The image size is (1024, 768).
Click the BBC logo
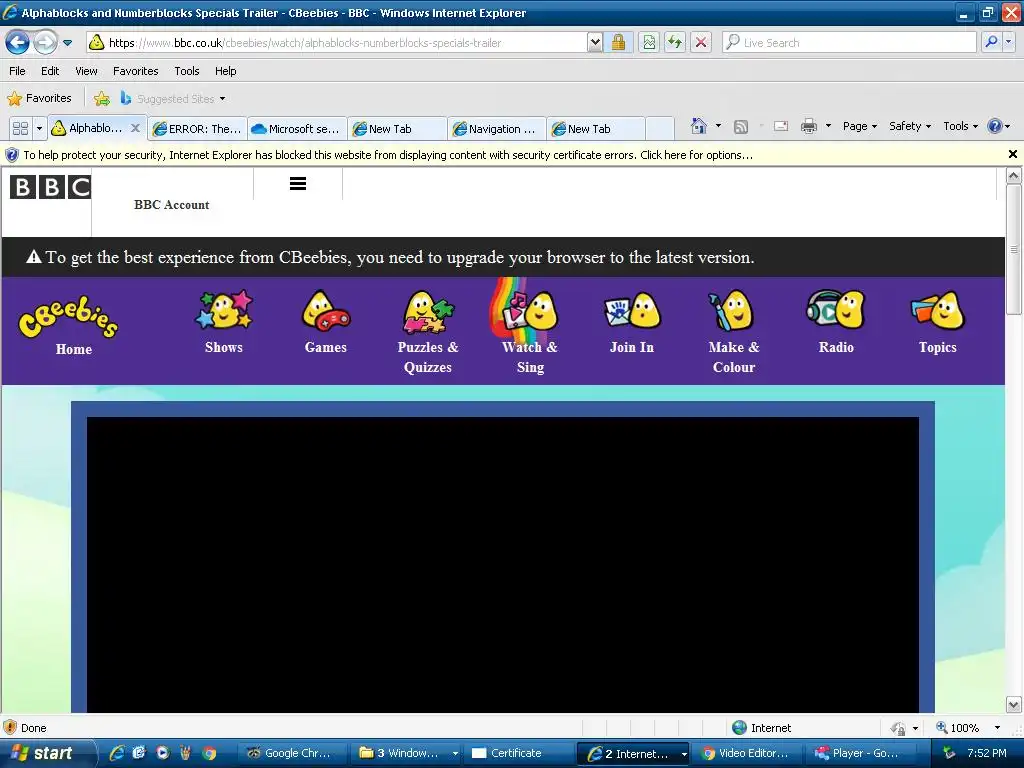50,187
